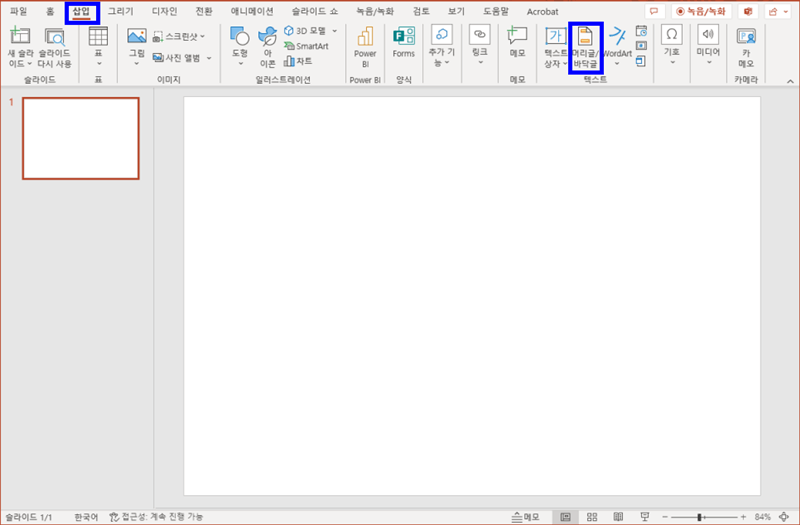
Task: Click the Forms icon
Action: pyautogui.click(x=404, y=37)
